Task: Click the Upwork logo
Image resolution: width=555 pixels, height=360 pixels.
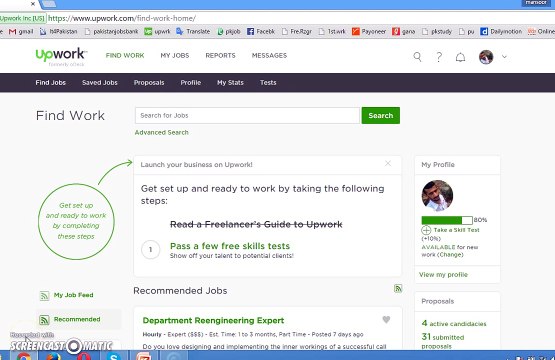Action: (x=61, y=56)
